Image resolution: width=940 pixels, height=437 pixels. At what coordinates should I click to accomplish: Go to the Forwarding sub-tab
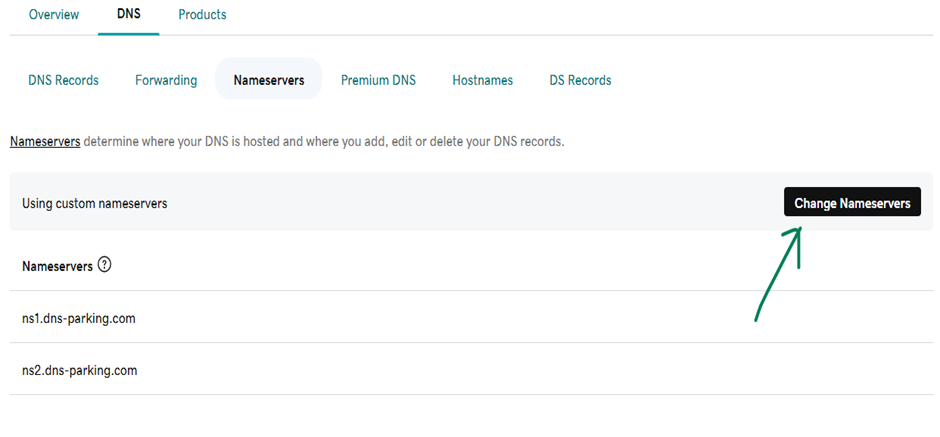[x=166, y=80]
